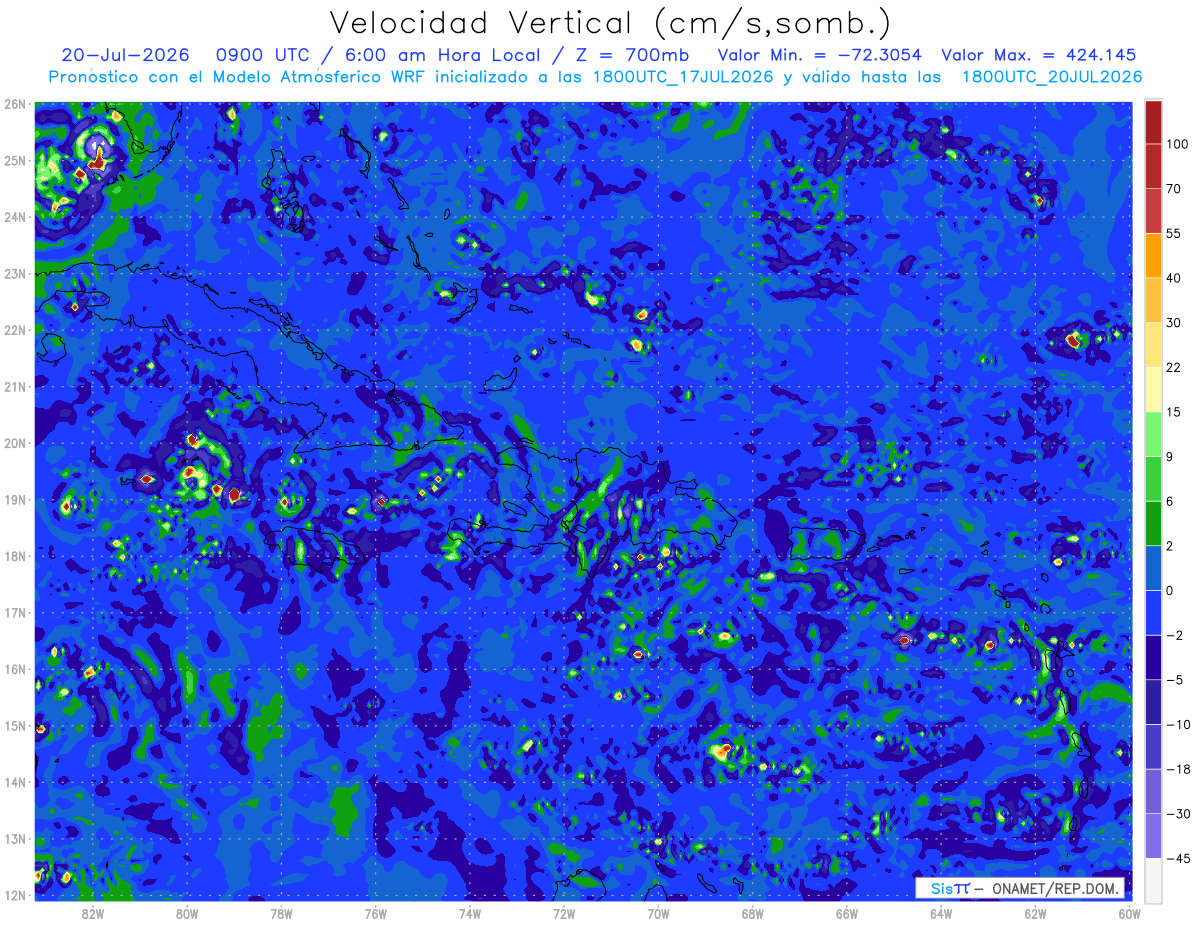The width and height of the screenshot is (1200, 927).
Task: Click the '76W' longitude label
Action: [376, 913]
